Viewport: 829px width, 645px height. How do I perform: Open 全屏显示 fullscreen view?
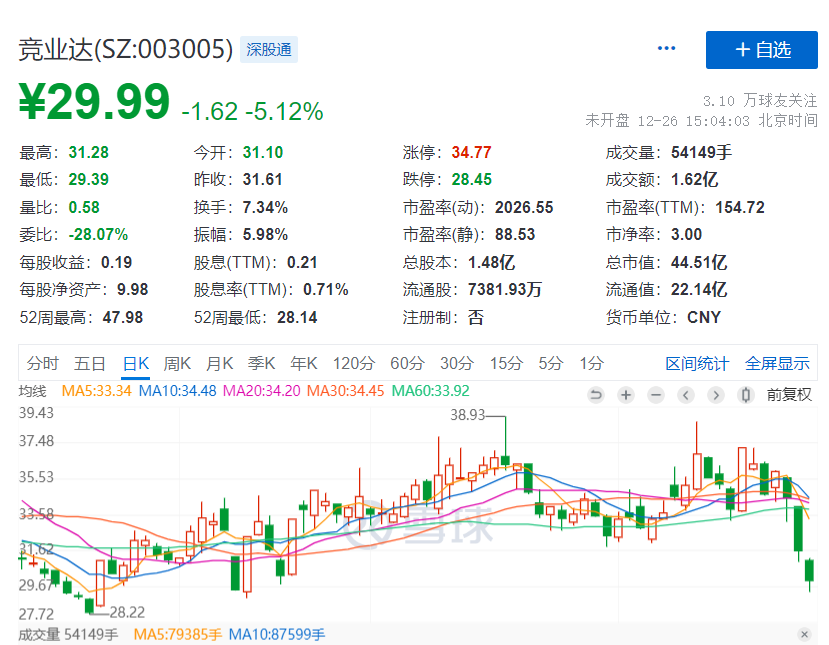point(777,364)
